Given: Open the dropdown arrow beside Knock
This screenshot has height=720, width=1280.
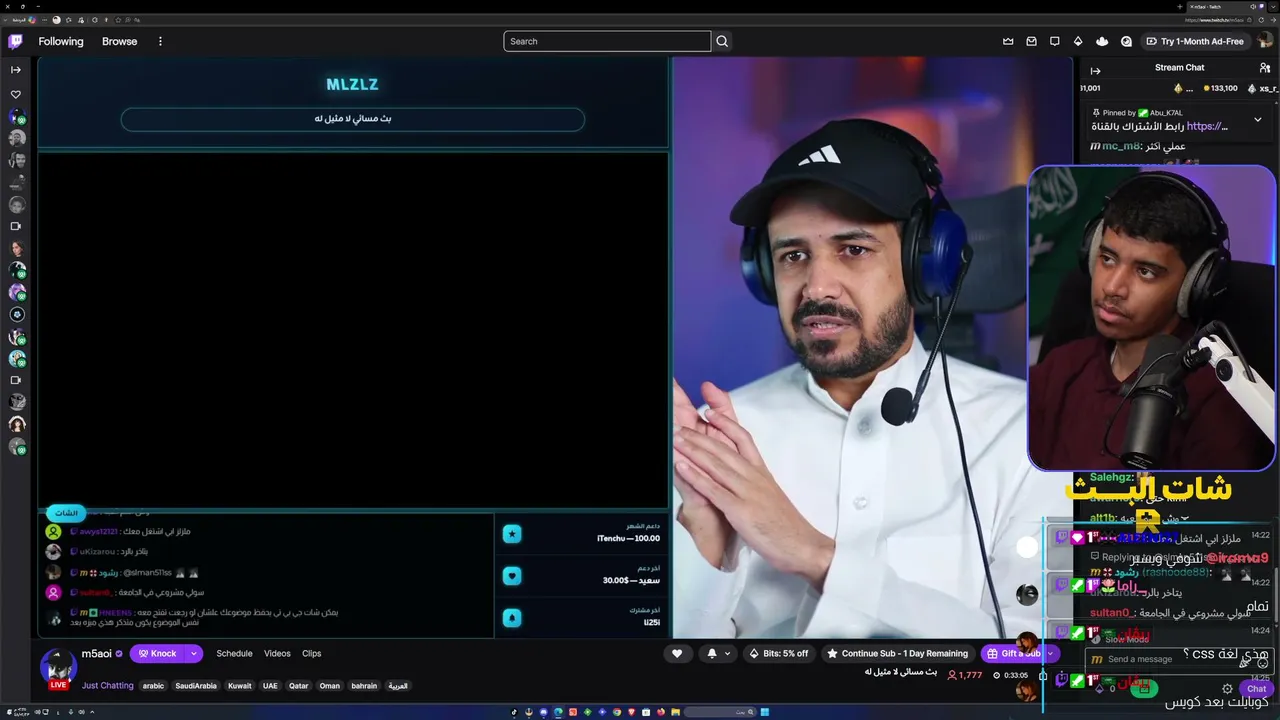Looking at the screenshot, I should coord(194,653).
